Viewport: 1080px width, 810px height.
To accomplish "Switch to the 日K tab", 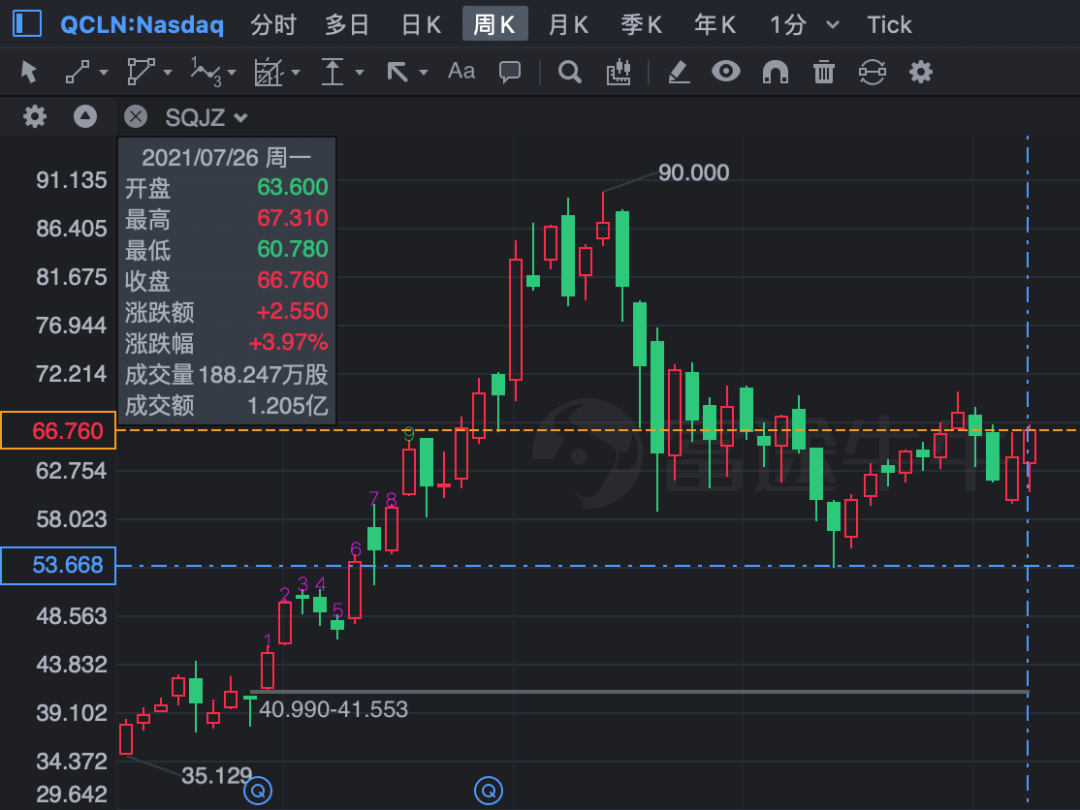I will pyautogui.click(x=420, y=24).
